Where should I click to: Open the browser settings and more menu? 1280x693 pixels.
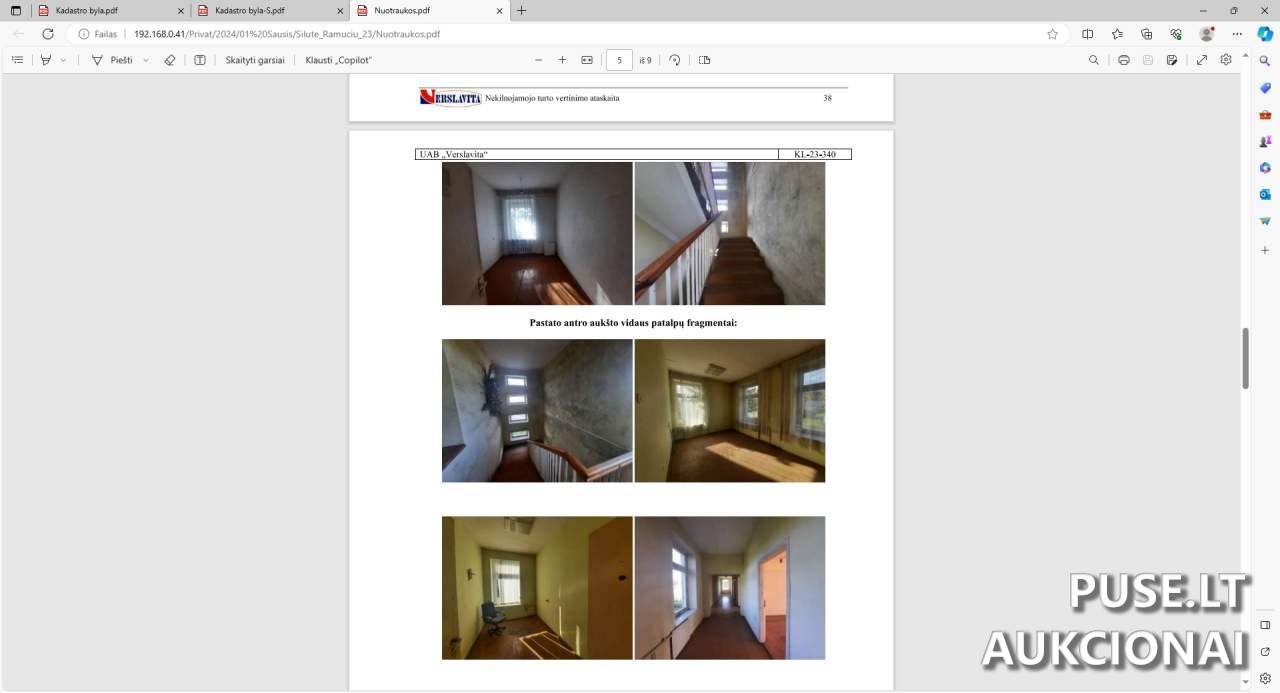click(1237, 34)
